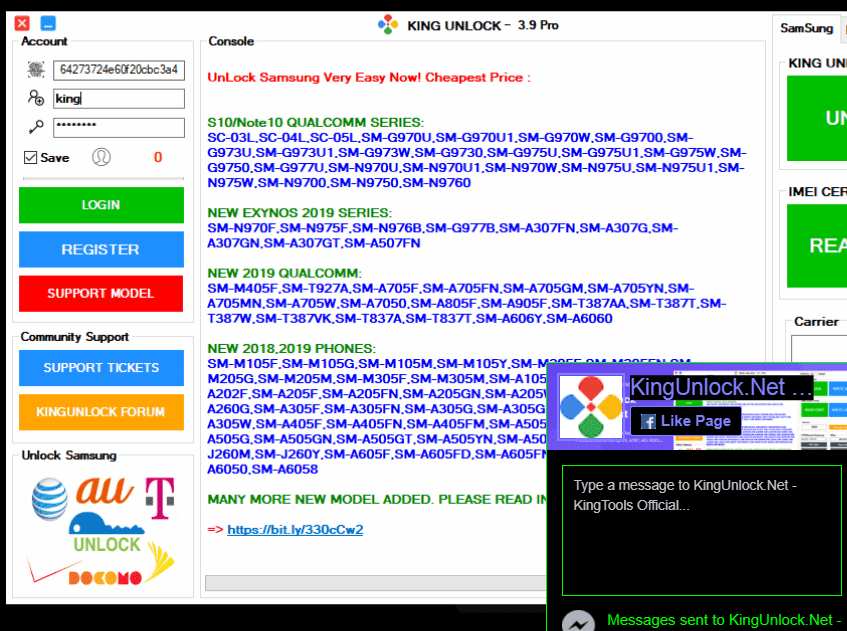The height and width of the screenshot is (631, 847).
Task: Open the Carrier selection box
Action: tap(819, 348)
